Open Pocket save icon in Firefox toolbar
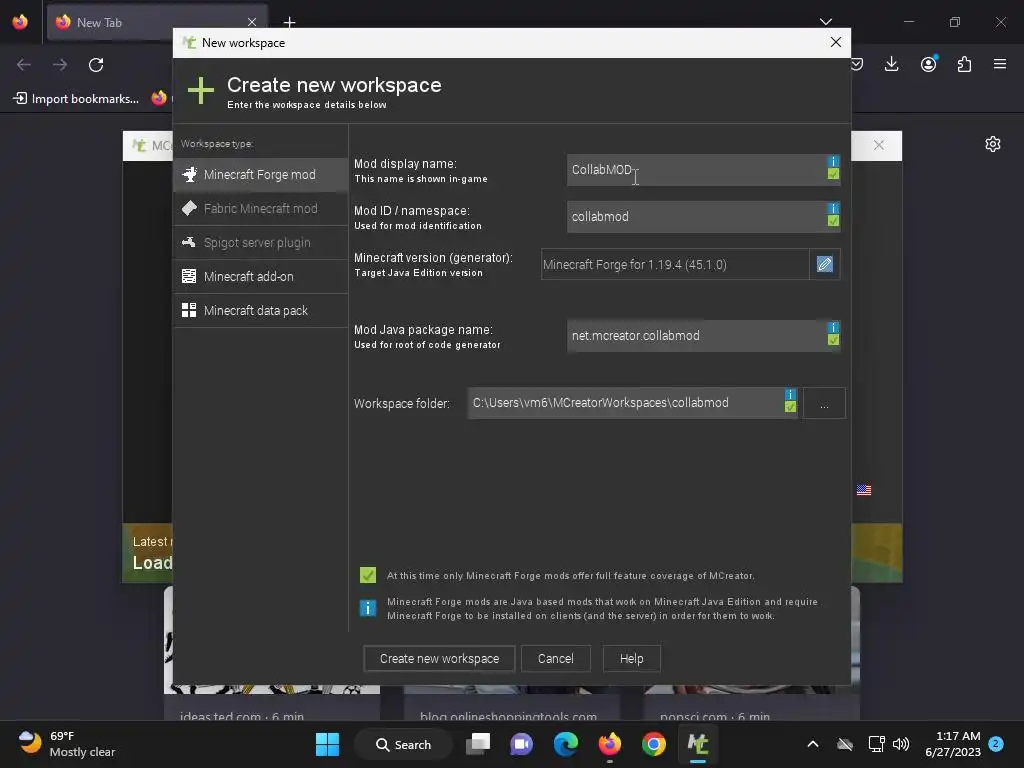The height and width of the screenshot is (768, 1024). 857,64
